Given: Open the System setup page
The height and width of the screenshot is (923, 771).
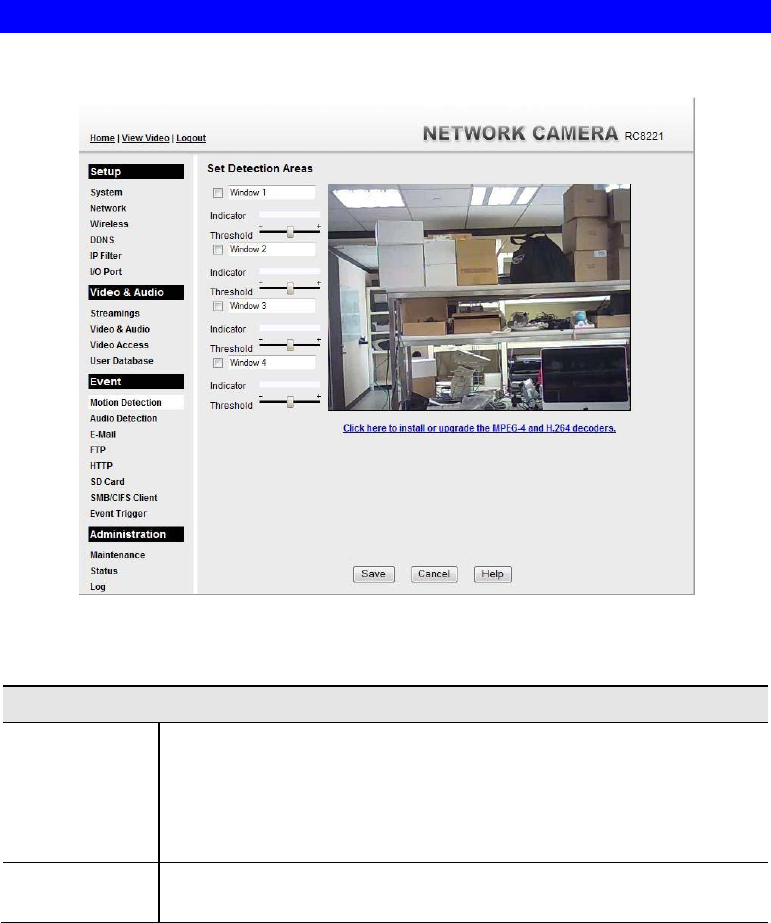Looking at the screenshot, I should click(x=106, y=192).
